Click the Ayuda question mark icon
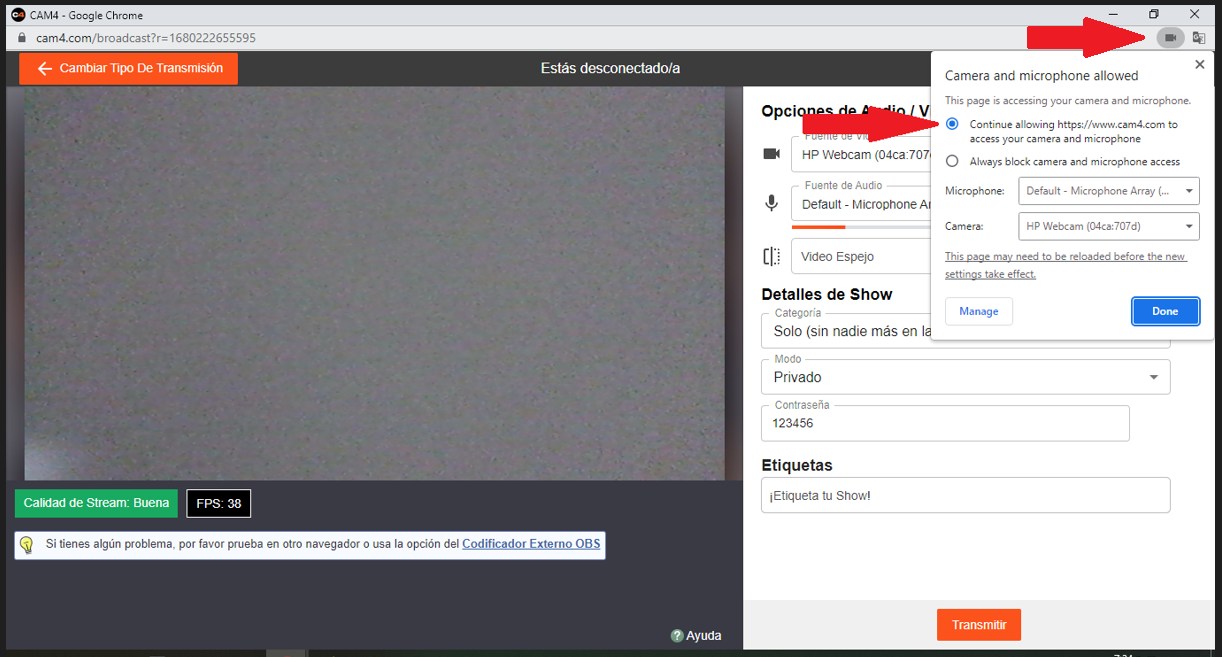This screenshot has width=1222, height=657. click(677, 636)
